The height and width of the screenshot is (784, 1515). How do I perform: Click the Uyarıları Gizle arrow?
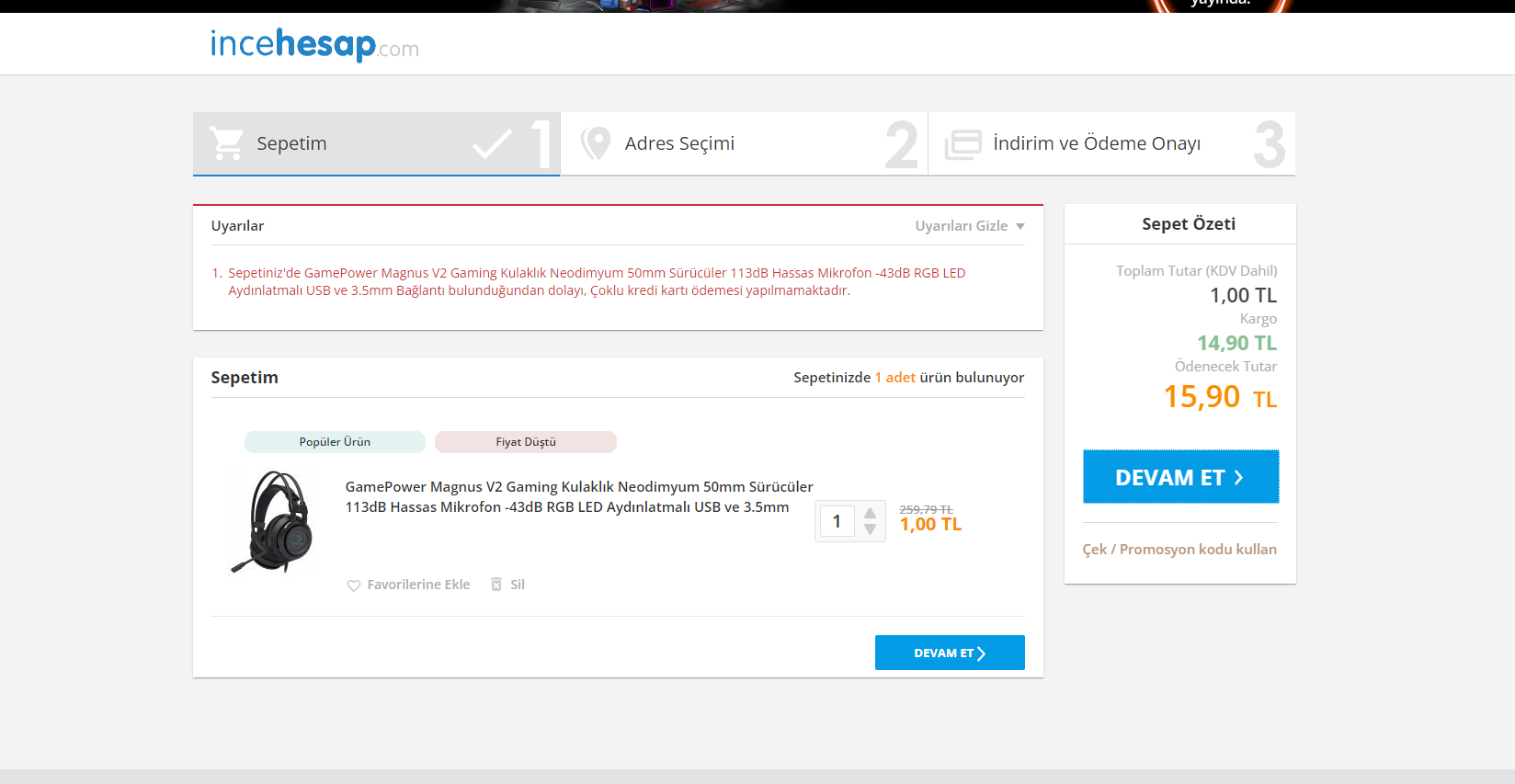point(1020,227)
